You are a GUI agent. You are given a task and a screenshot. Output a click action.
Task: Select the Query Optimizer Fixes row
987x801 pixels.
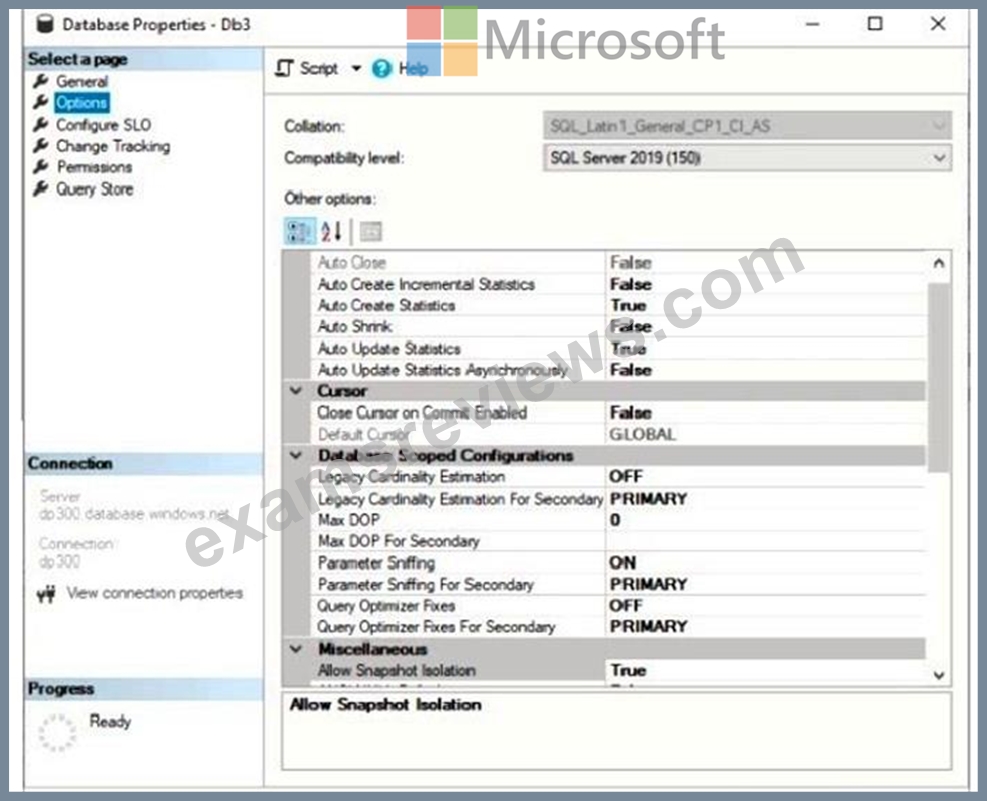pos(619,606)
